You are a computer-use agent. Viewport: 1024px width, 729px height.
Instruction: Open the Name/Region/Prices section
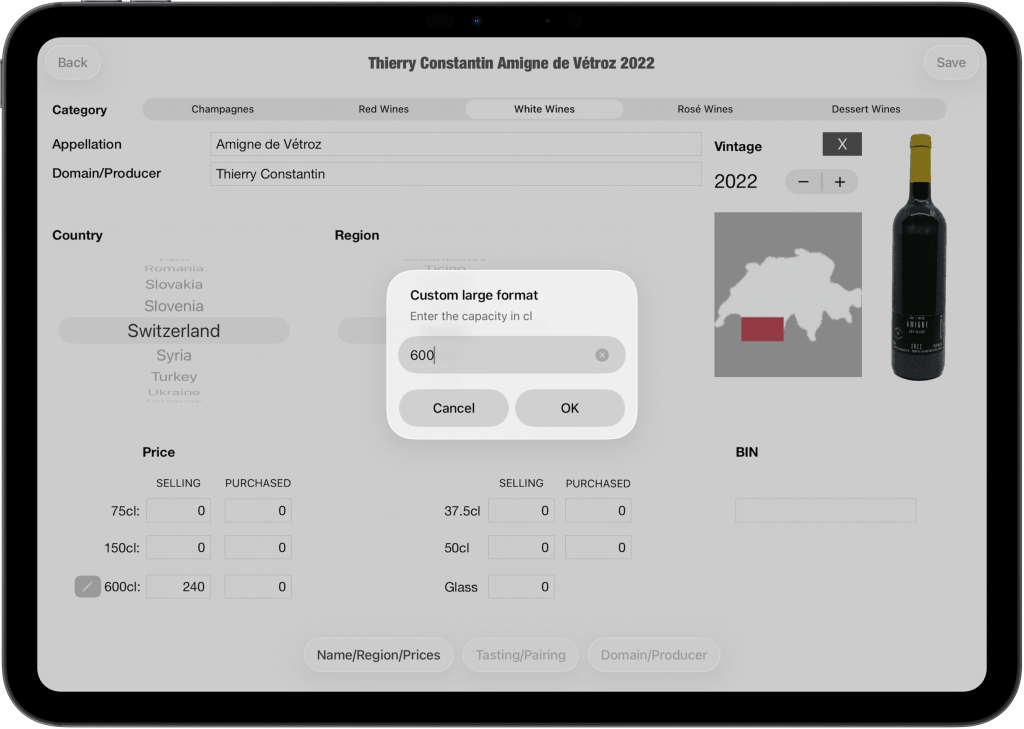point(379,655)
